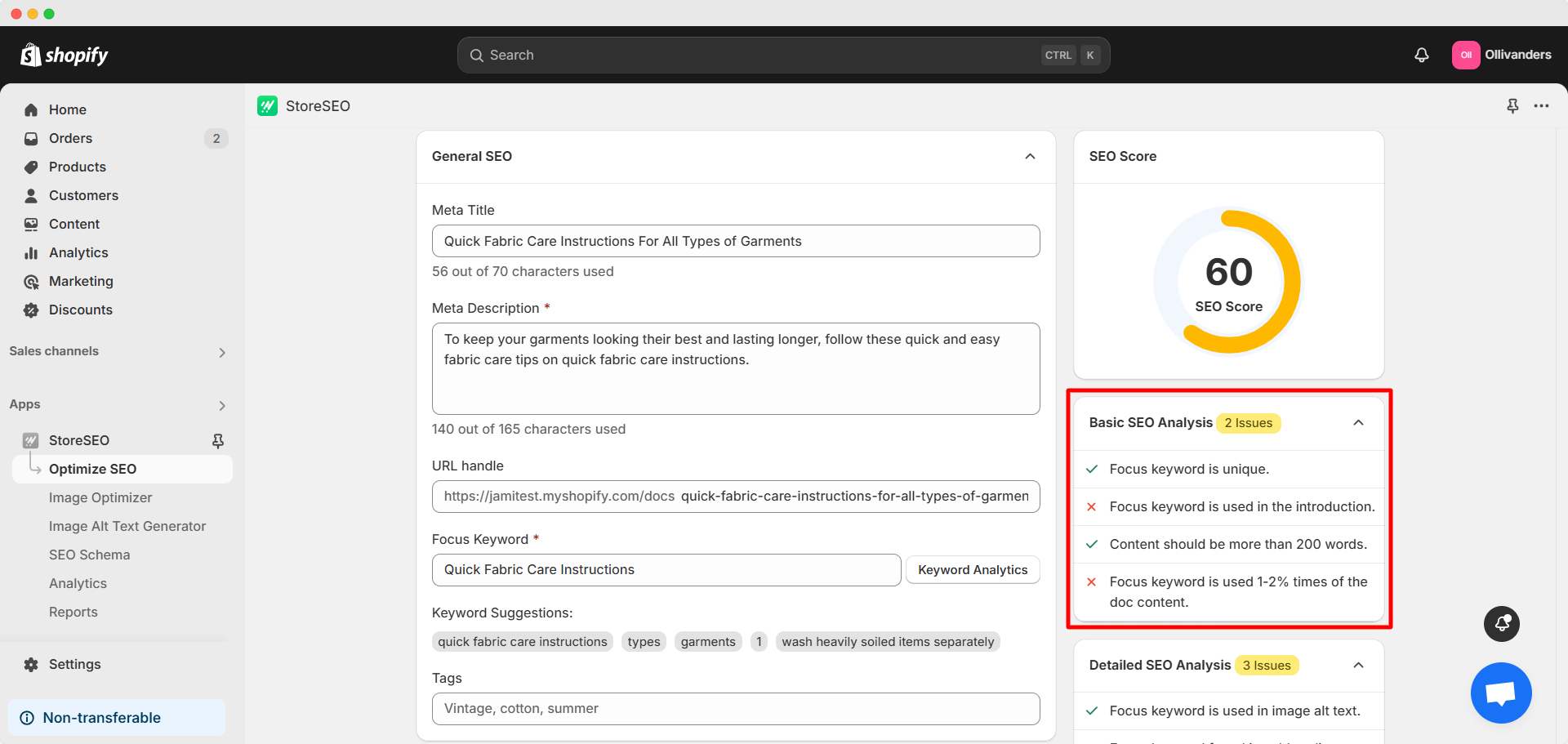
Task: Click the dark rocket notification button
Action: (x=1502, y=624)
